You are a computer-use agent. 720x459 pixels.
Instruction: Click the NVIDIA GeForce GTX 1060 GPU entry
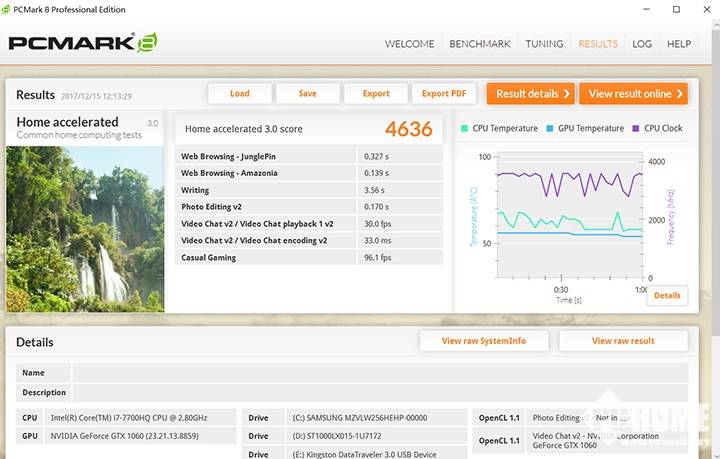pos(124,436)
